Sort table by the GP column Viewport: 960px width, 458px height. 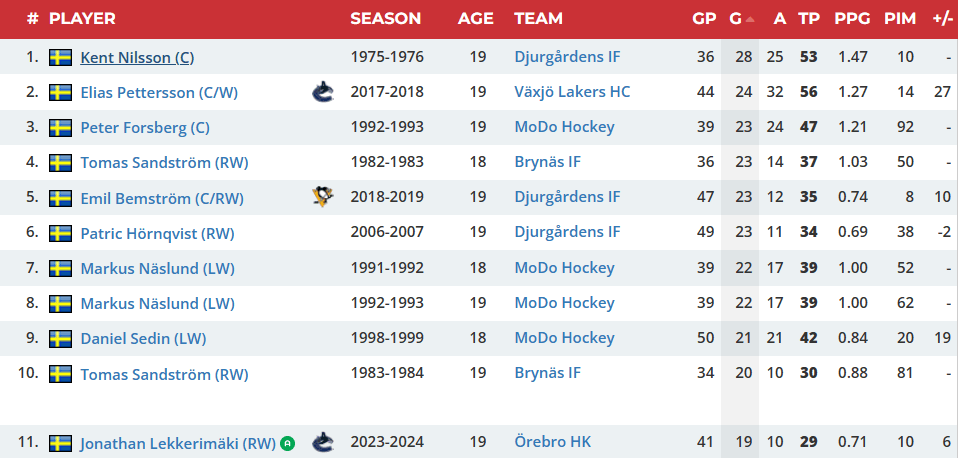(703, 18)
